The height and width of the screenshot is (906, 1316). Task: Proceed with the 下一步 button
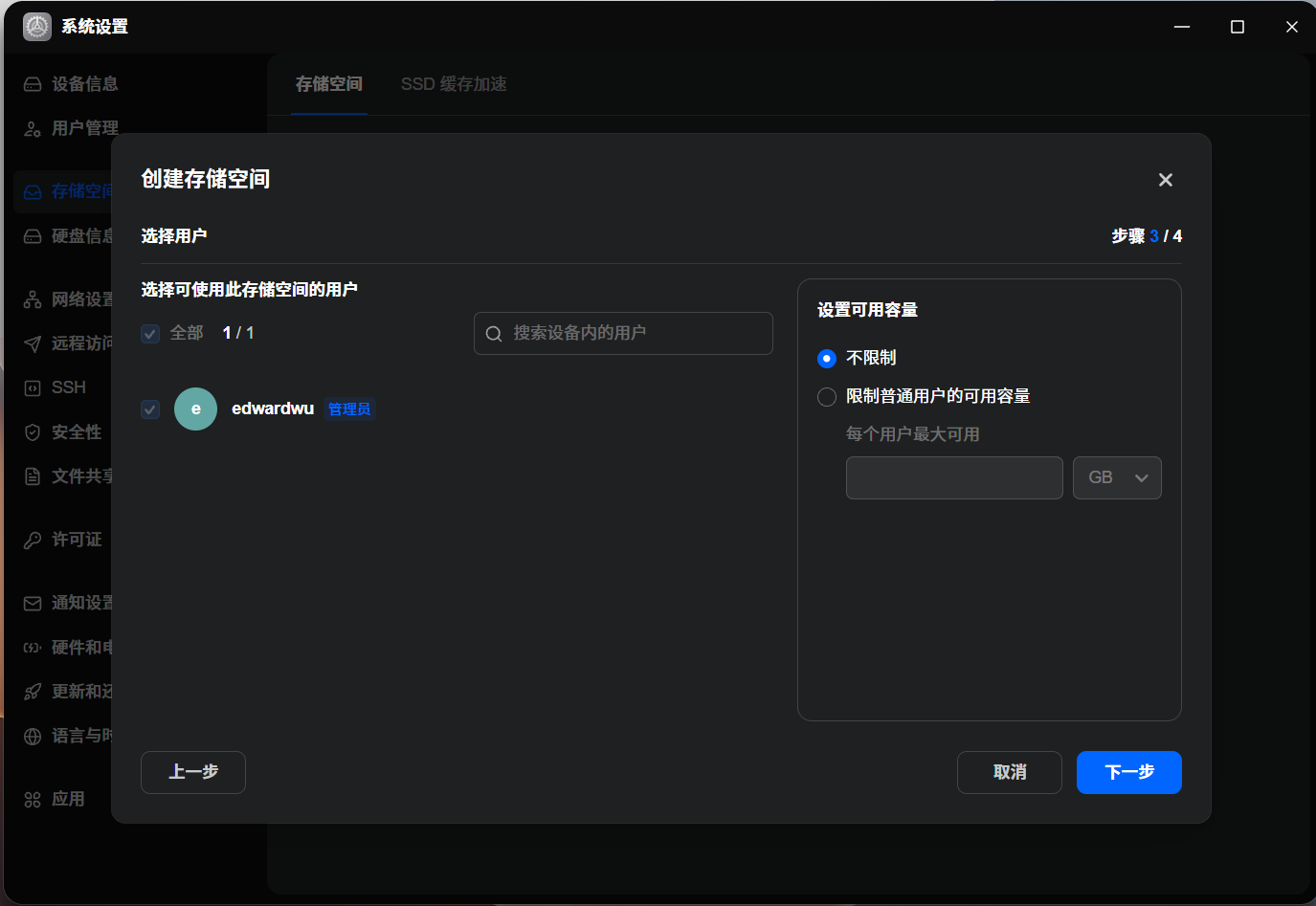click(1129, 772)
